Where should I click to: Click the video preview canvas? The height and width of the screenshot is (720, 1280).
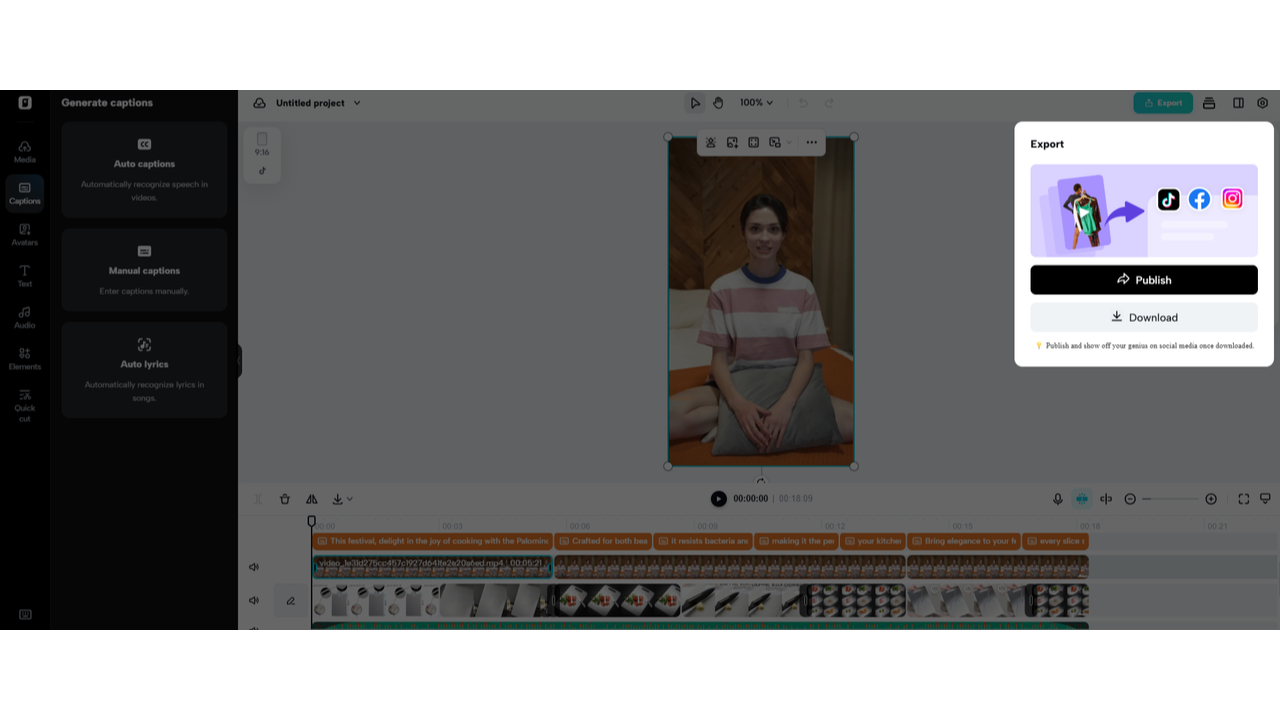point(761,301)
